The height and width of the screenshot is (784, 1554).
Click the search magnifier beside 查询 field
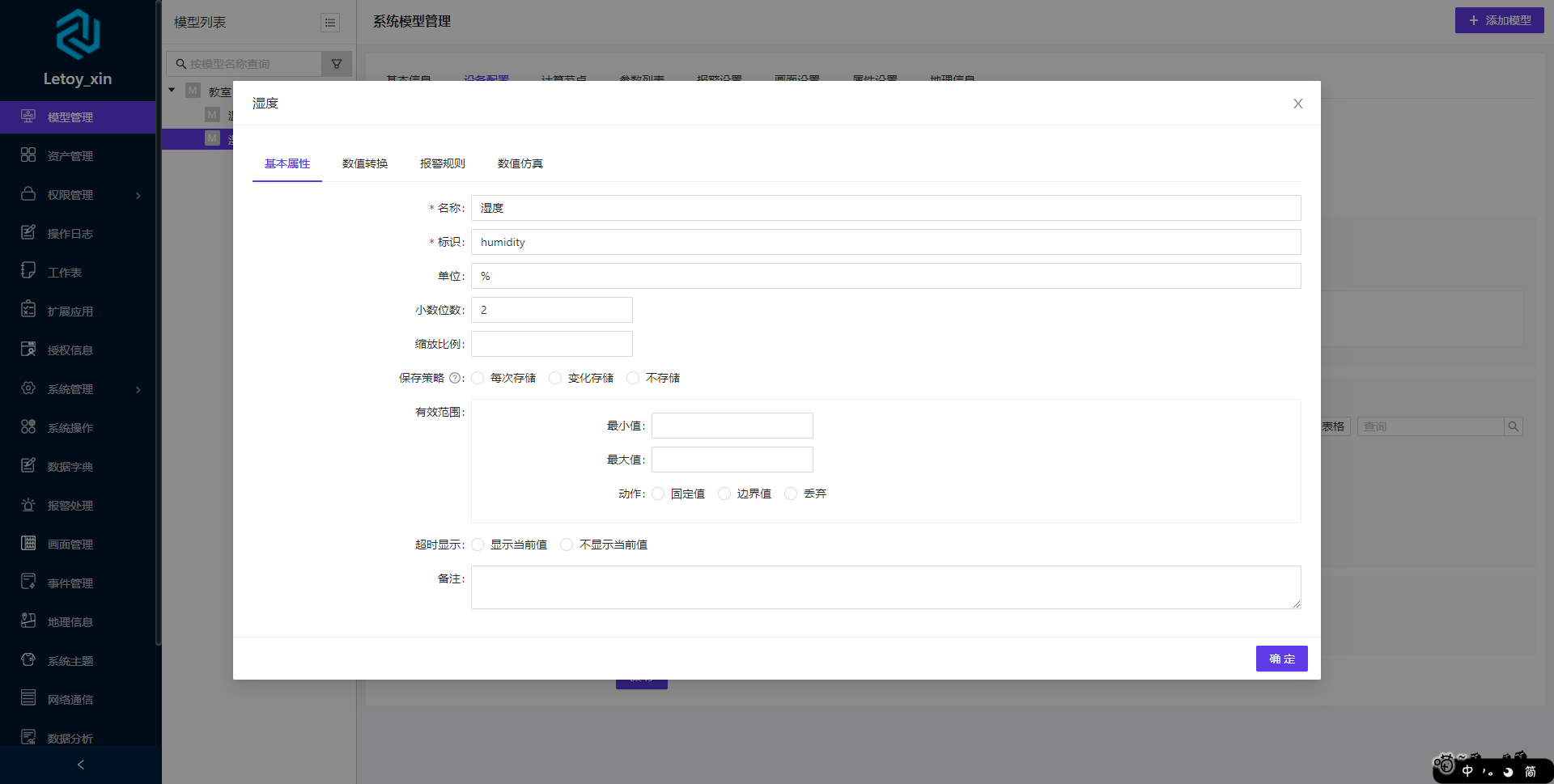1513,426
